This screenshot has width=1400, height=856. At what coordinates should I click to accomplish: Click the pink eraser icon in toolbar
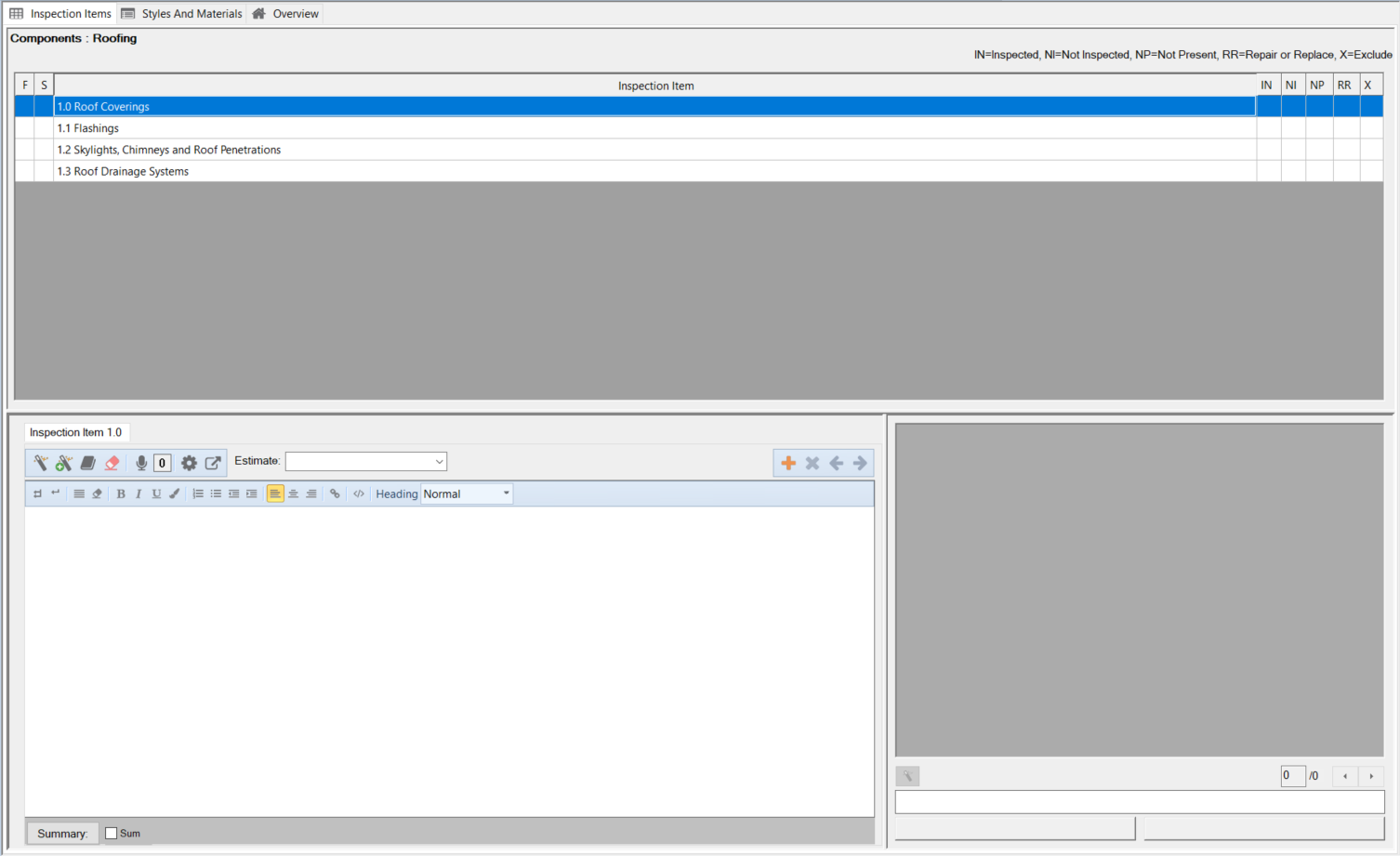pyautogui.click(x=112, y=463)
